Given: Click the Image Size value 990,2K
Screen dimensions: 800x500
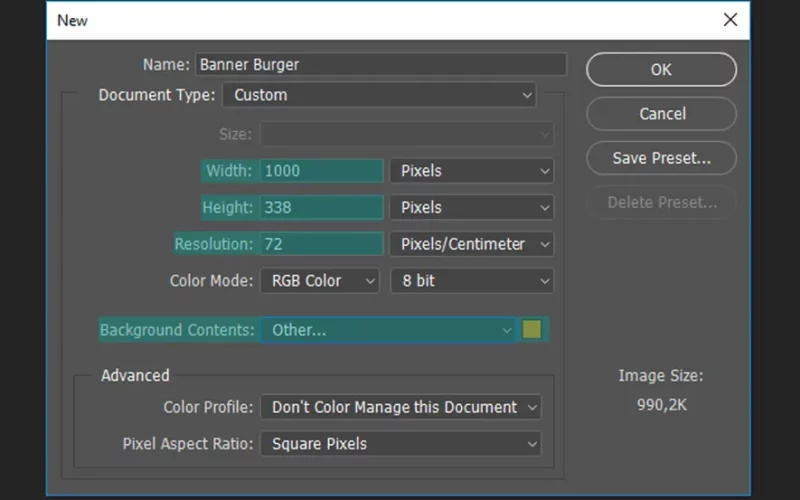Looking at the screenshot, I should pos(662,405).
